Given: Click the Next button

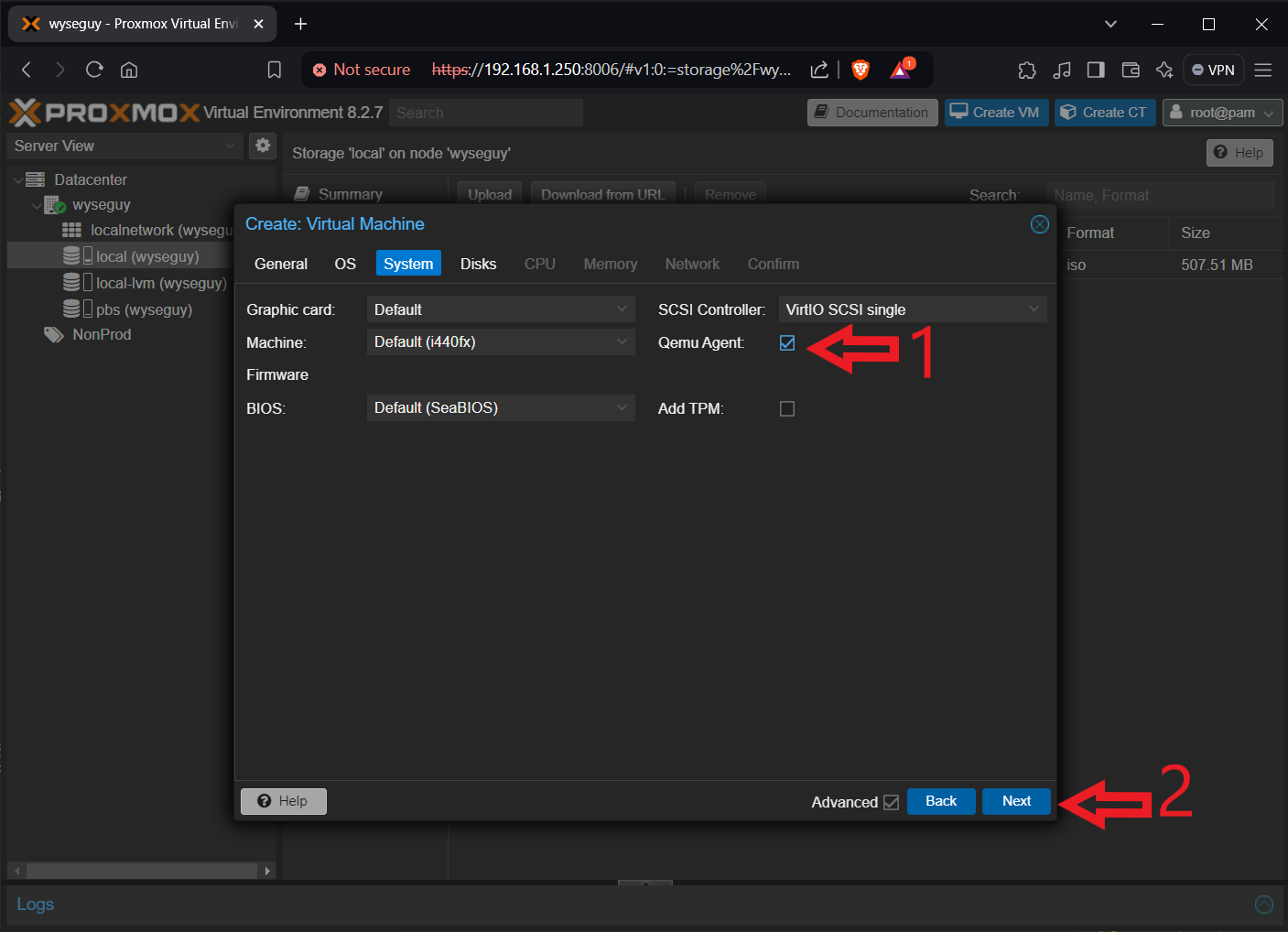Looking at the screenshot, I should (x=1016, y=801).
